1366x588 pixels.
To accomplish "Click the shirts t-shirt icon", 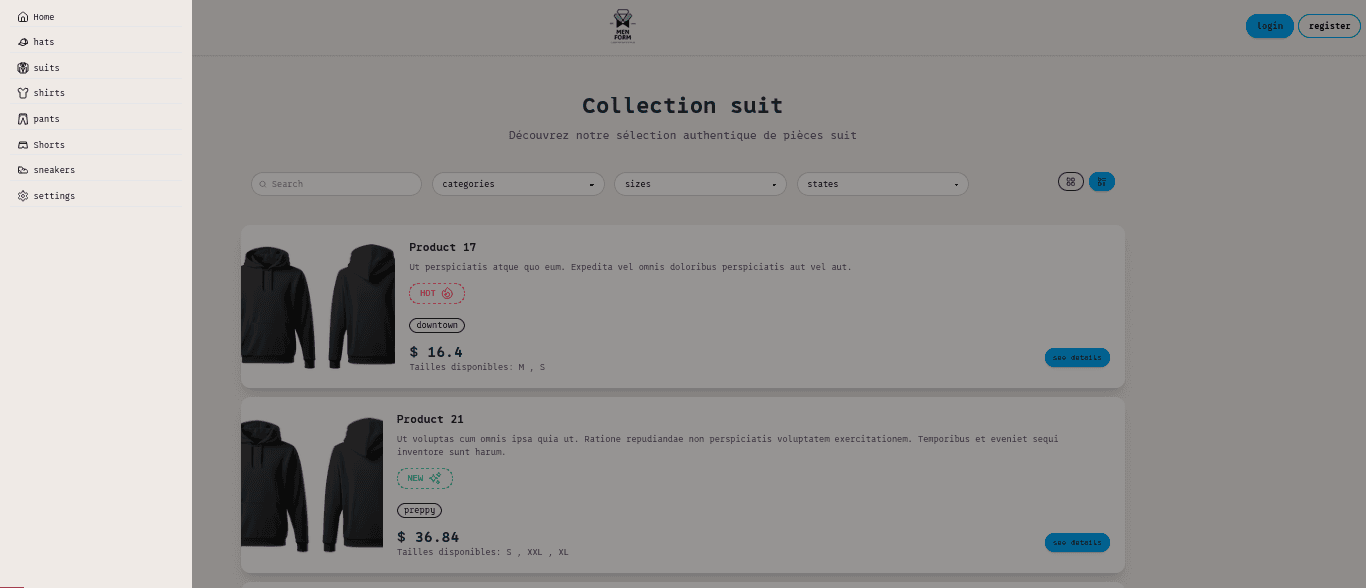I will 23,93.
